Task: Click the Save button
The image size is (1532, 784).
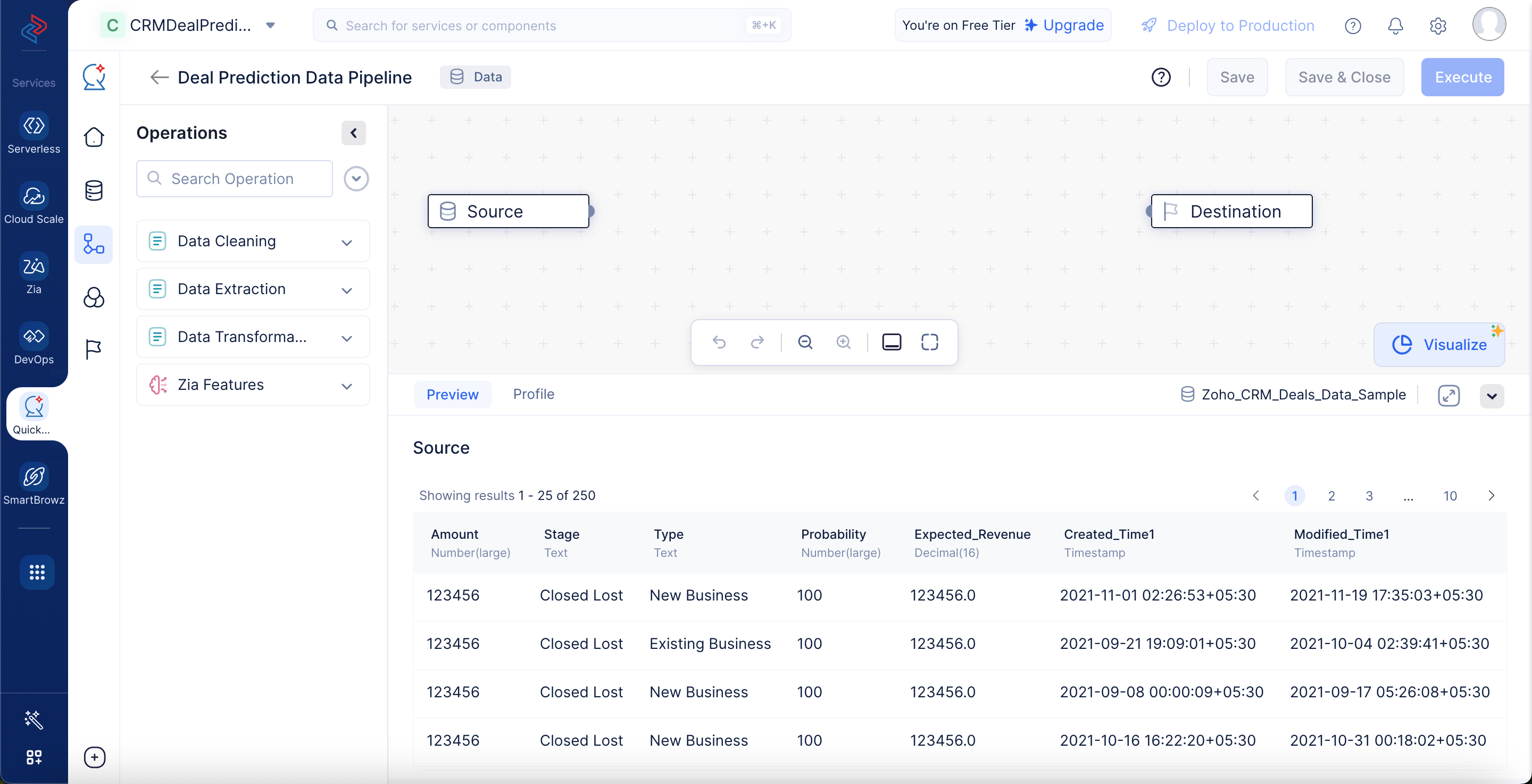Action: click(1237, 77)
